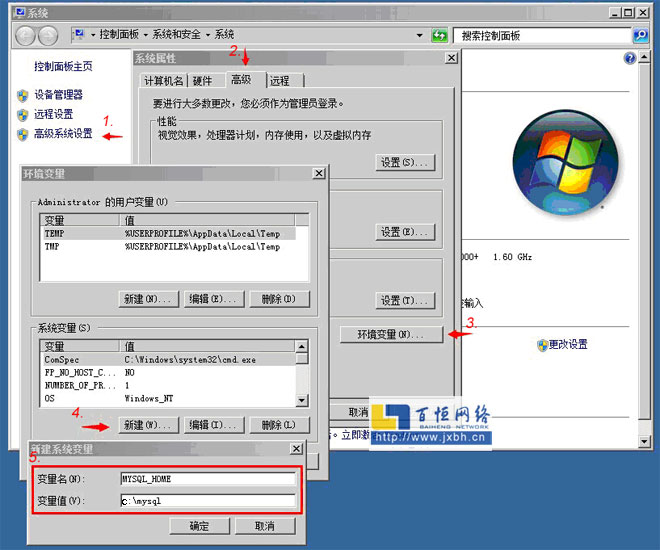Open 远程设置 link
This screenshot has height=550, width=660.
53,114
